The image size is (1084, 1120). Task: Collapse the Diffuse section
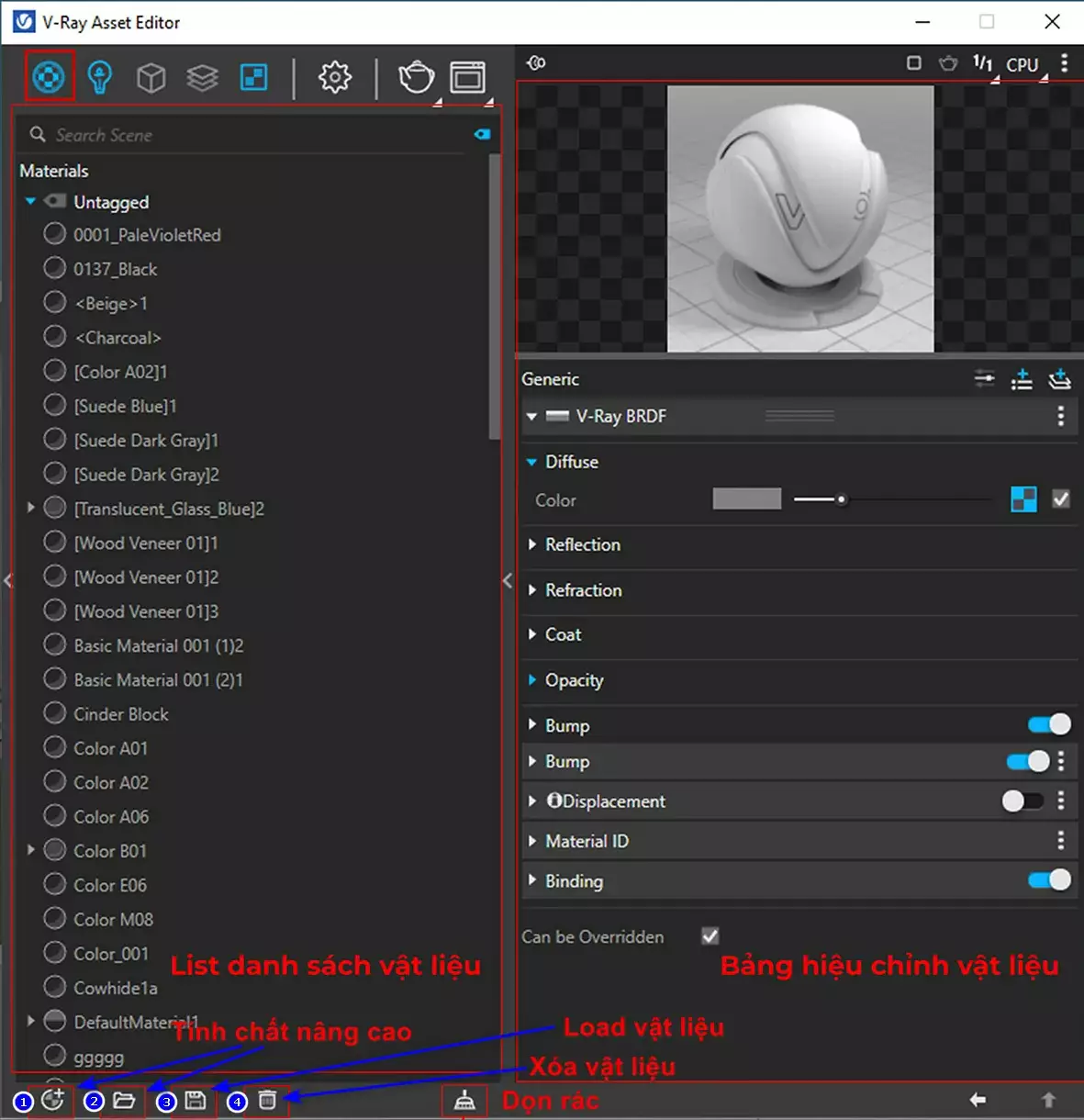532,462
